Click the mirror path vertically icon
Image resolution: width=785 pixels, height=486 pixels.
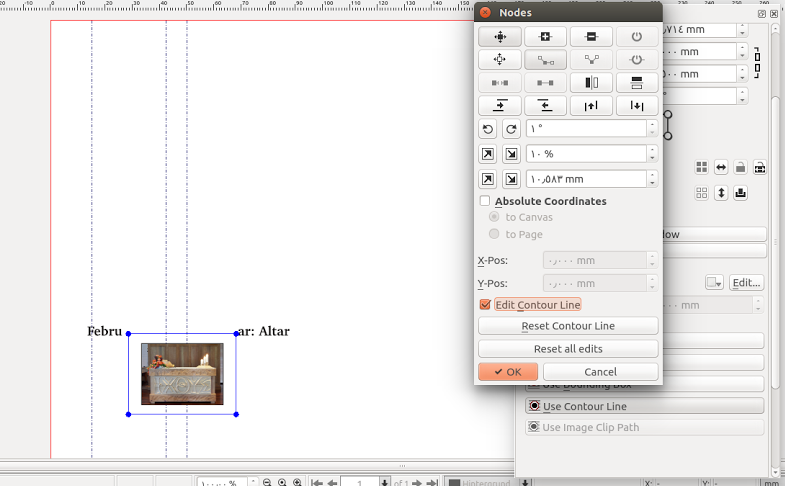pos(637,83)
